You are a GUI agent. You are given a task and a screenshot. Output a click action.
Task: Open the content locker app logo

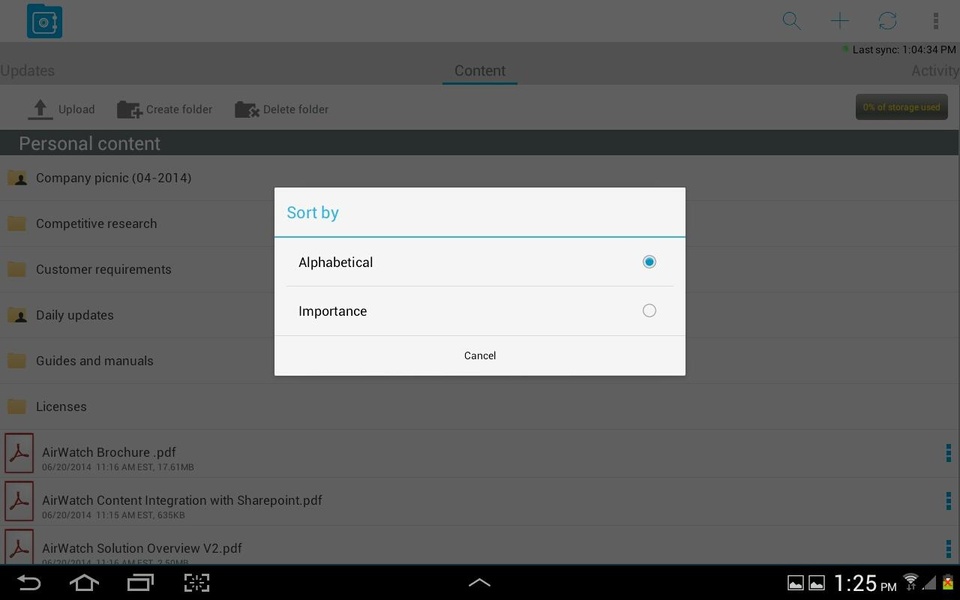click(x=44, y=21)
